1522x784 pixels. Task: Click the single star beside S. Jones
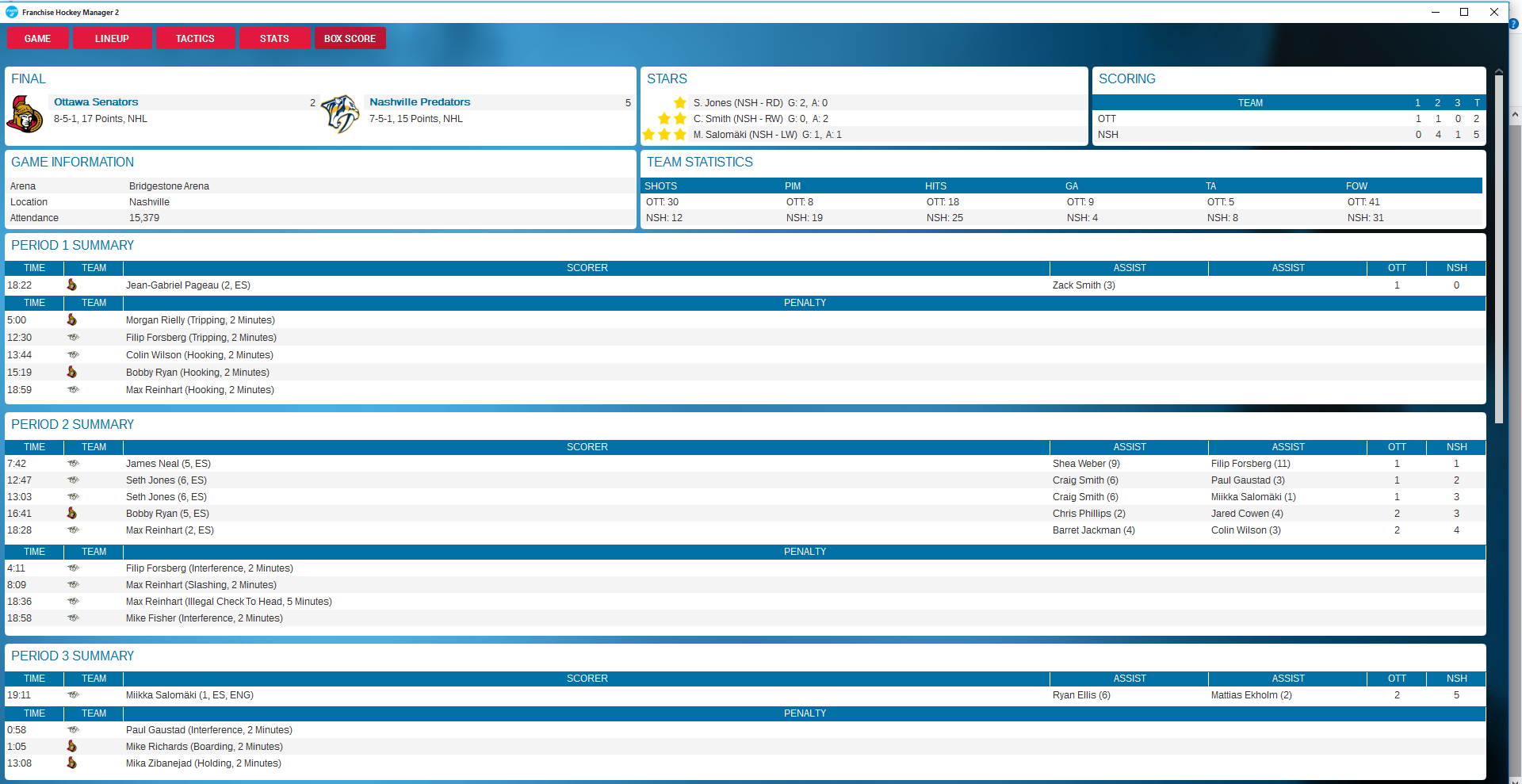click(680, 103)
